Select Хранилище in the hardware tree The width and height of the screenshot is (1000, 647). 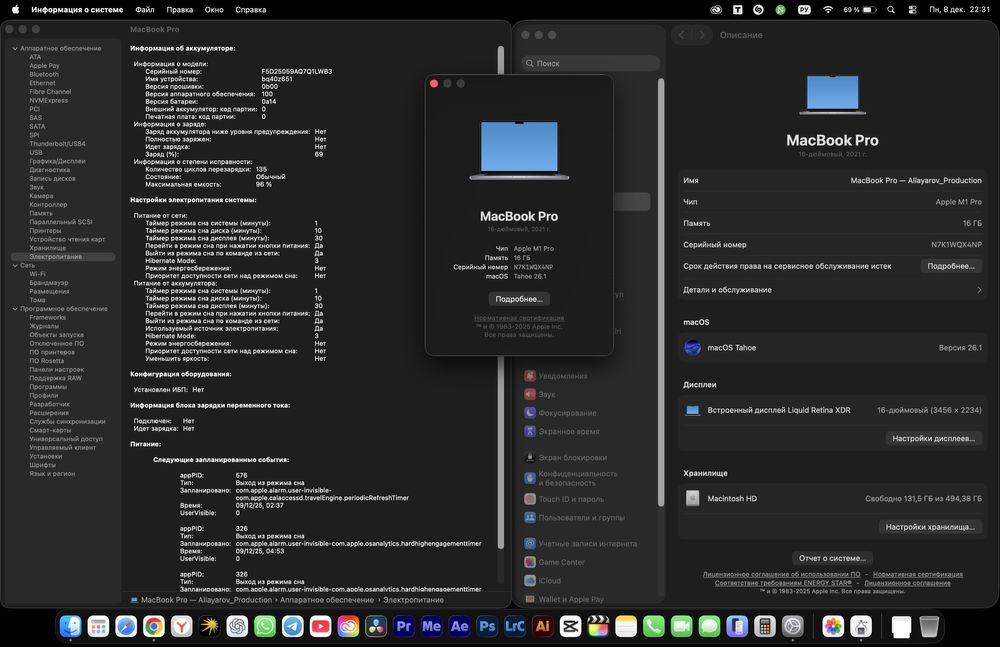pyautogui.click(x=48, y=248)
